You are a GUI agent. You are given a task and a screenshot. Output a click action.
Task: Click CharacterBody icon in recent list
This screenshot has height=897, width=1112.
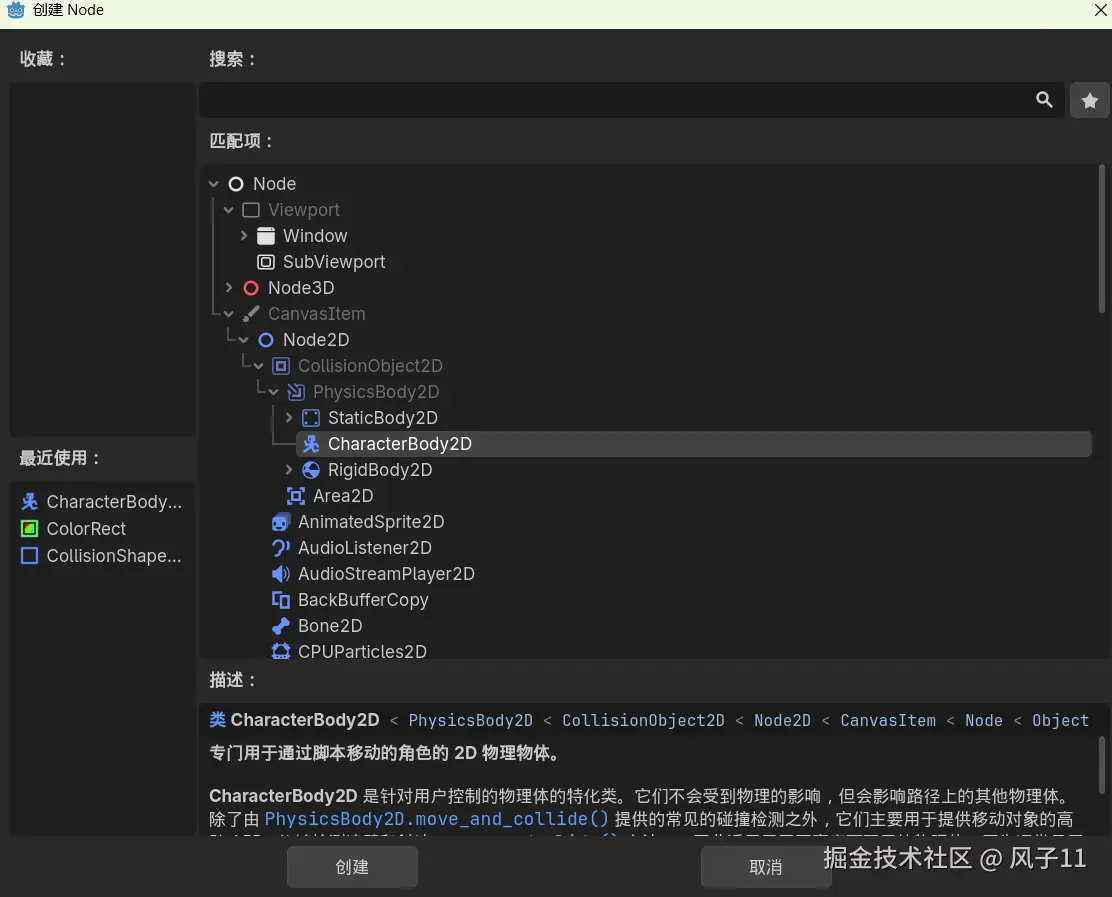pos(30,501)
